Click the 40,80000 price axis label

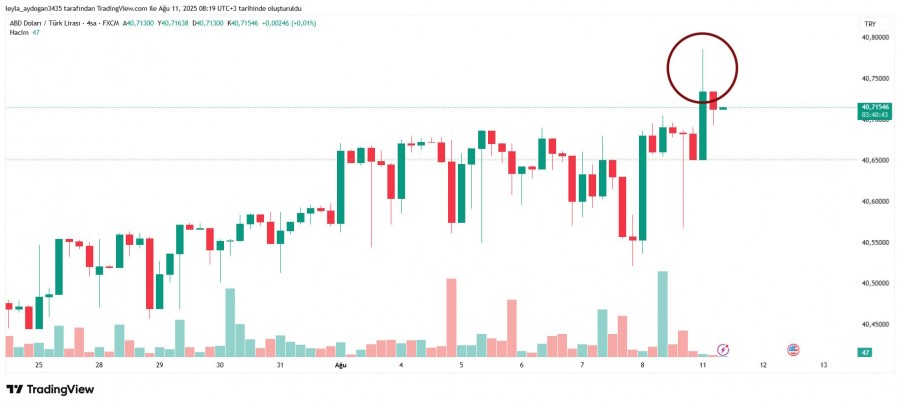[x=874, y=37]
